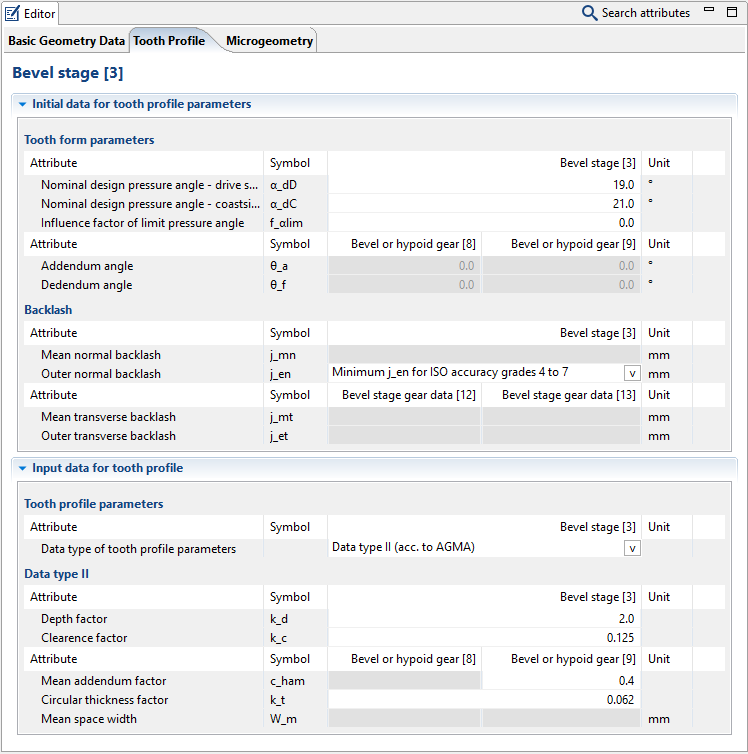Edit coast side pressure angle value 21.0
Viewport: 748px width, 754px height.
click(484, 204)
